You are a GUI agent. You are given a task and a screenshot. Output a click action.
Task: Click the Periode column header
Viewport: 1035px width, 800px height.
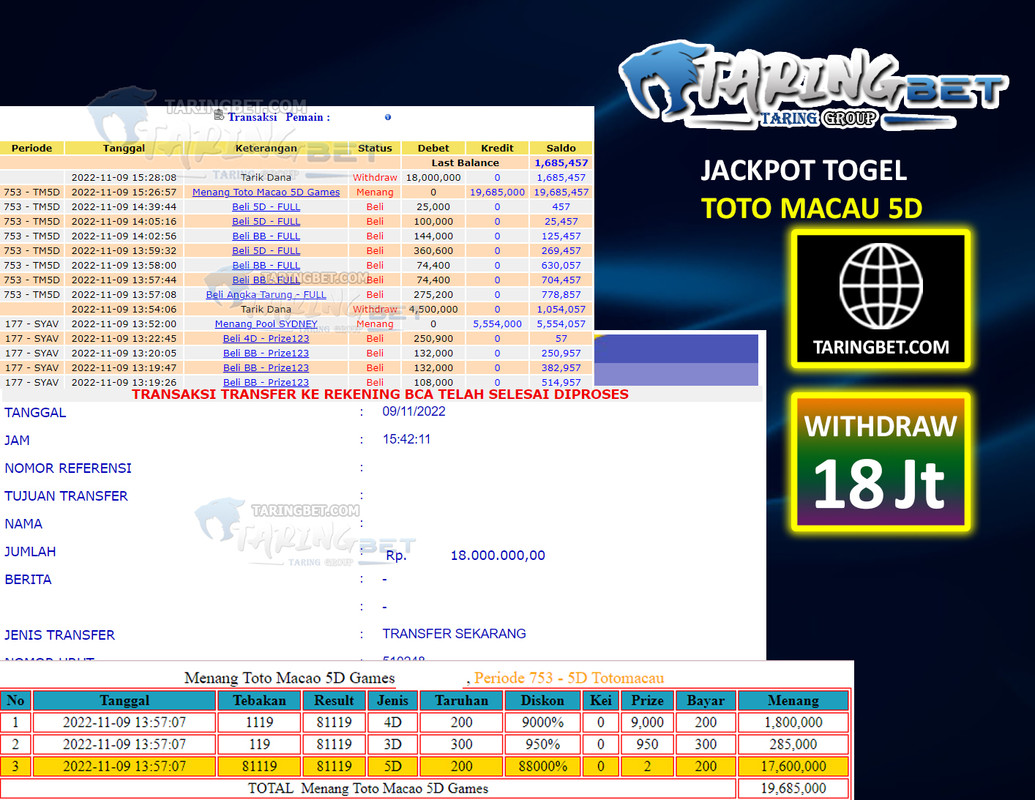(x=32, y=148)
